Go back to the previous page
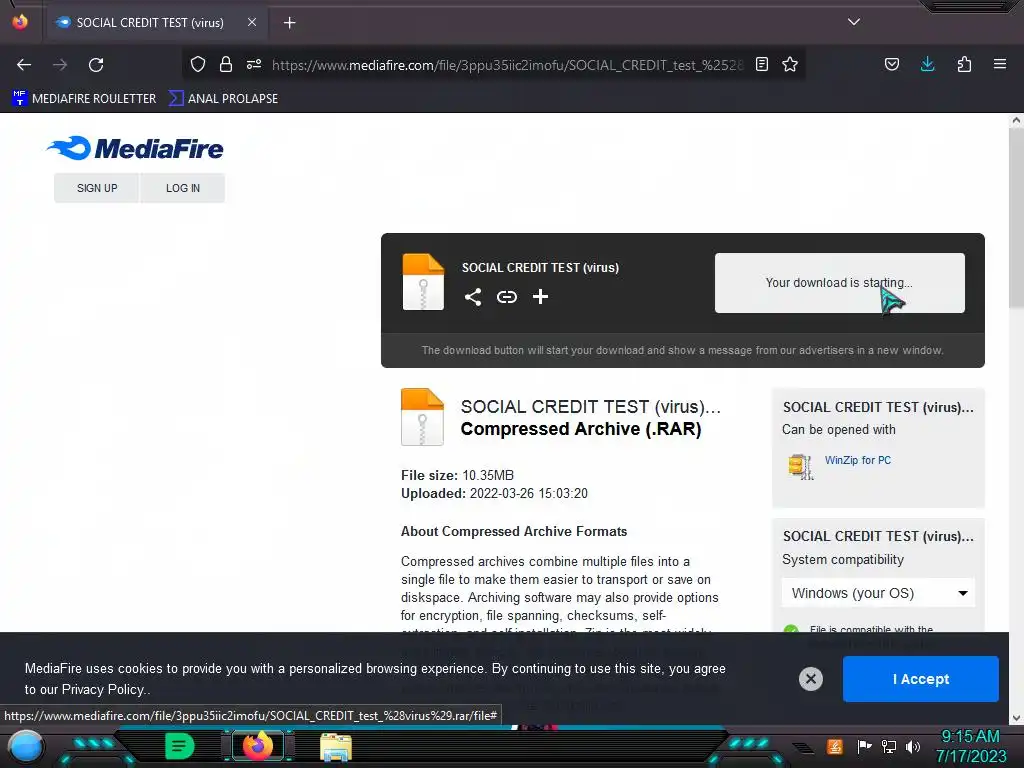Image resolution: width=1024 pixels, height=768 pixels. tap(24, 65)
